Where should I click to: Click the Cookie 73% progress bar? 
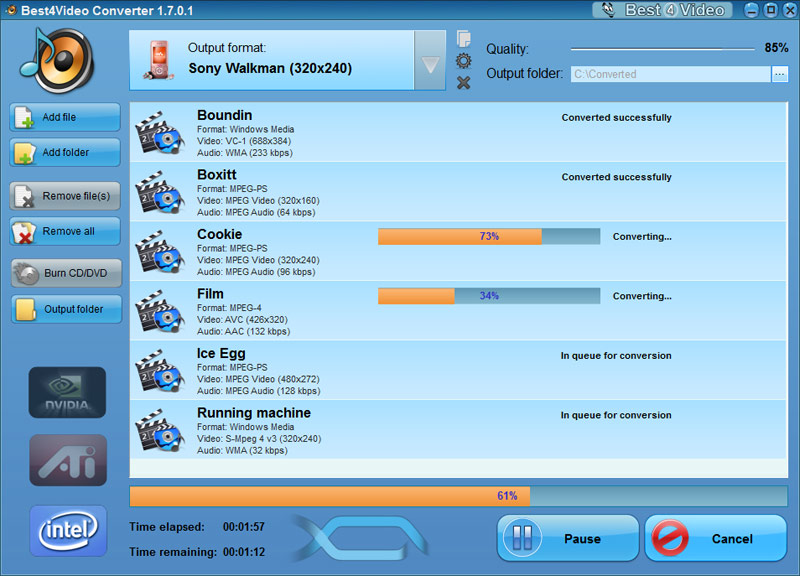[x=489, y=236]
